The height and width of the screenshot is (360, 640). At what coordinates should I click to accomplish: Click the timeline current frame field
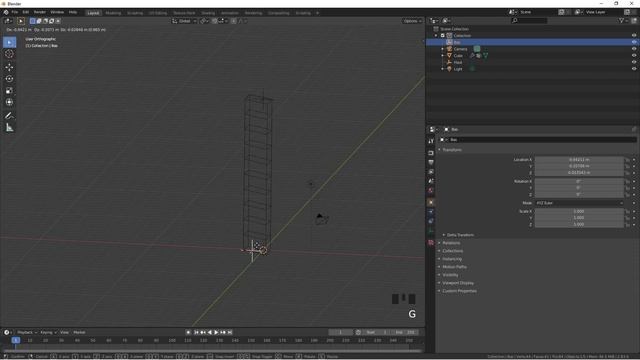click(x=340, y=333)
